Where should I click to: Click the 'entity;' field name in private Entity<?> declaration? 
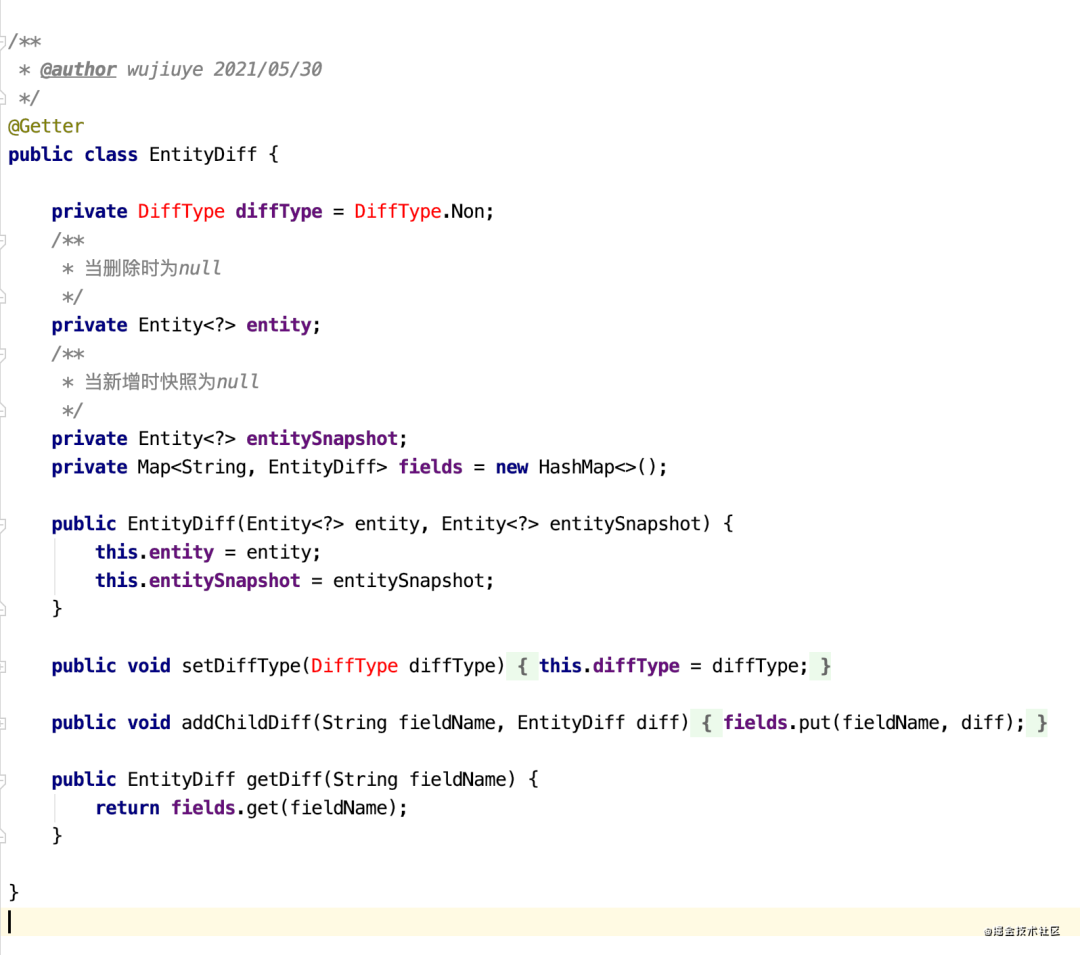click(283, 325)
